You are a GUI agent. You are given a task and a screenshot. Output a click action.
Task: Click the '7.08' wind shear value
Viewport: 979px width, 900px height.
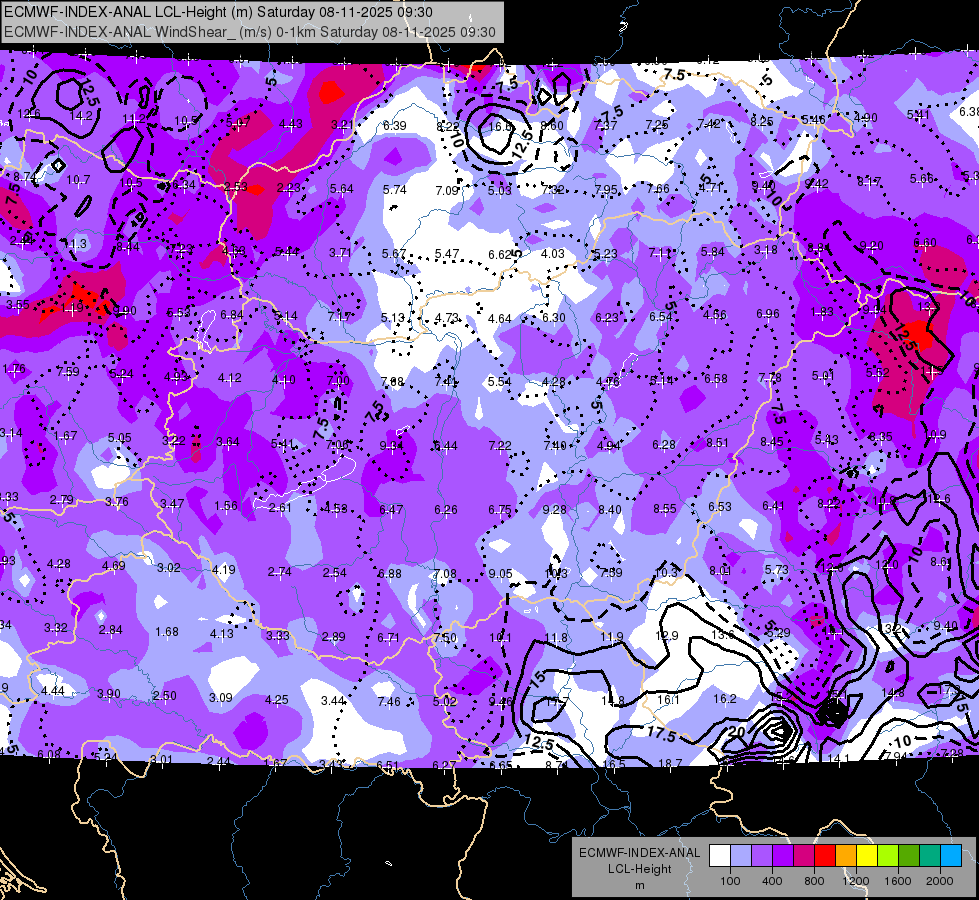click(x=445, y=573)
